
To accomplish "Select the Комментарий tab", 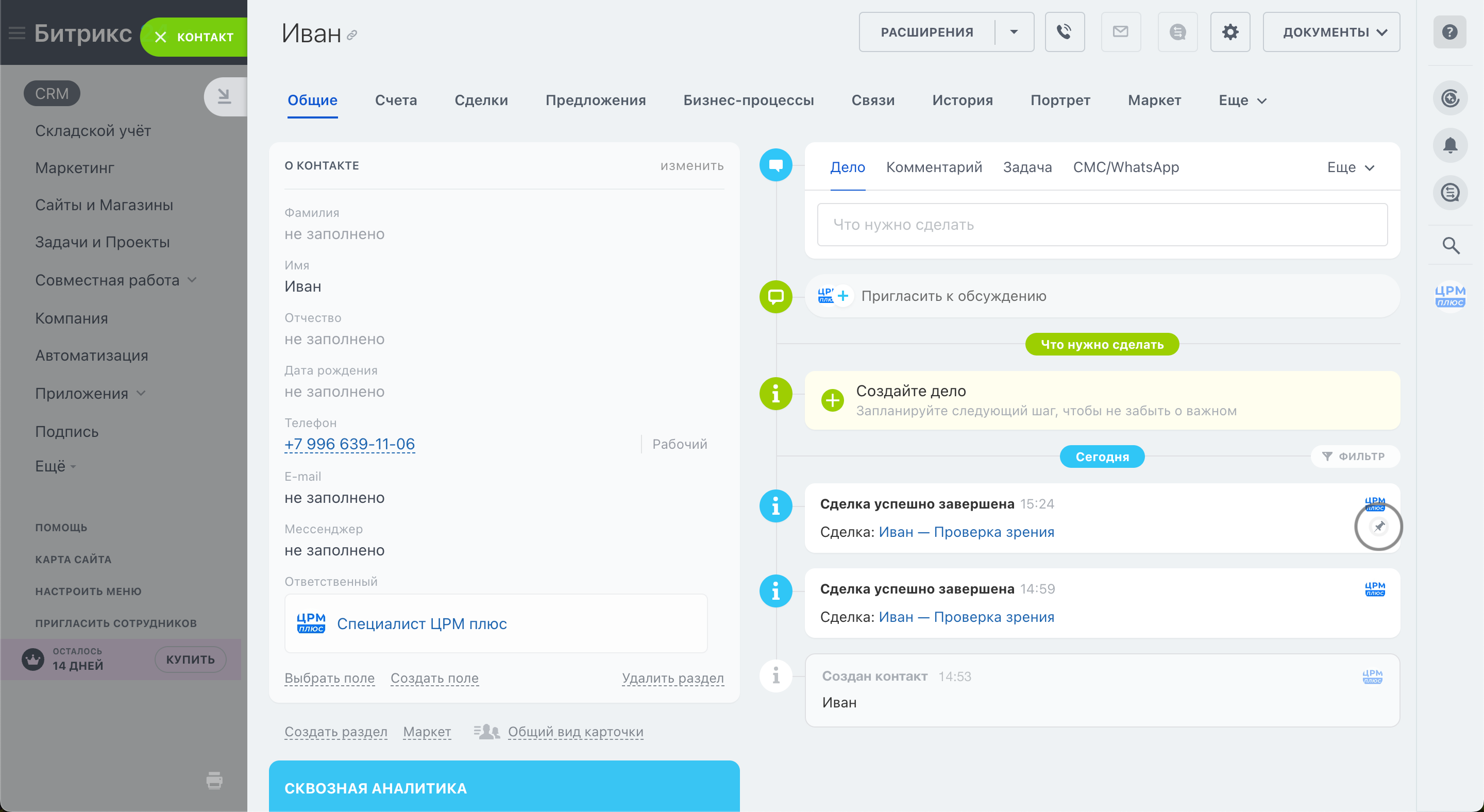I will point(933,167).
